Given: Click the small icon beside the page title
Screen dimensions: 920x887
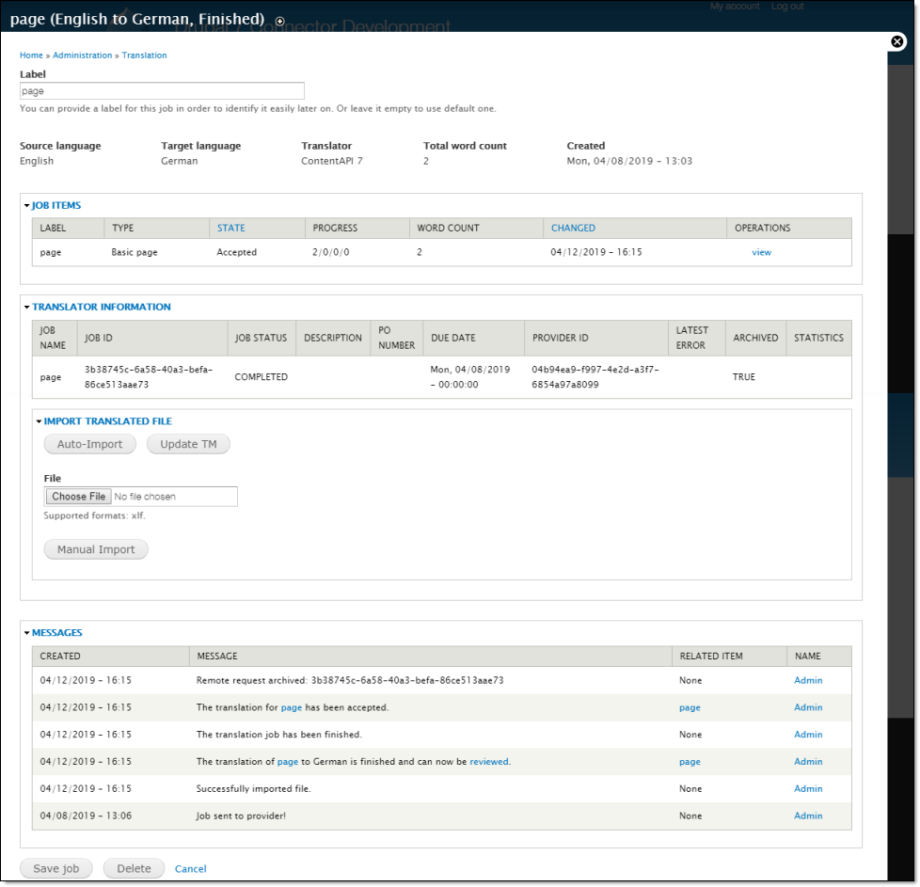Looking at the screenshot, I should (279, 21).
